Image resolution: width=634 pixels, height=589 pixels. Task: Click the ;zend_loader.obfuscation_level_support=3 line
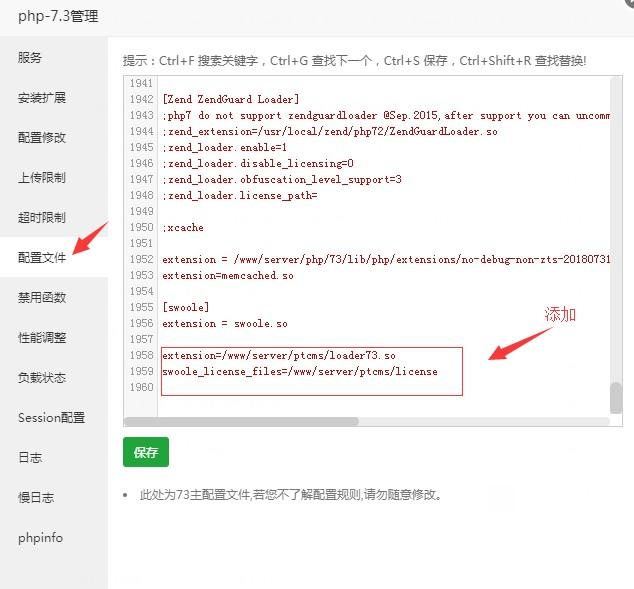(282, 179)
